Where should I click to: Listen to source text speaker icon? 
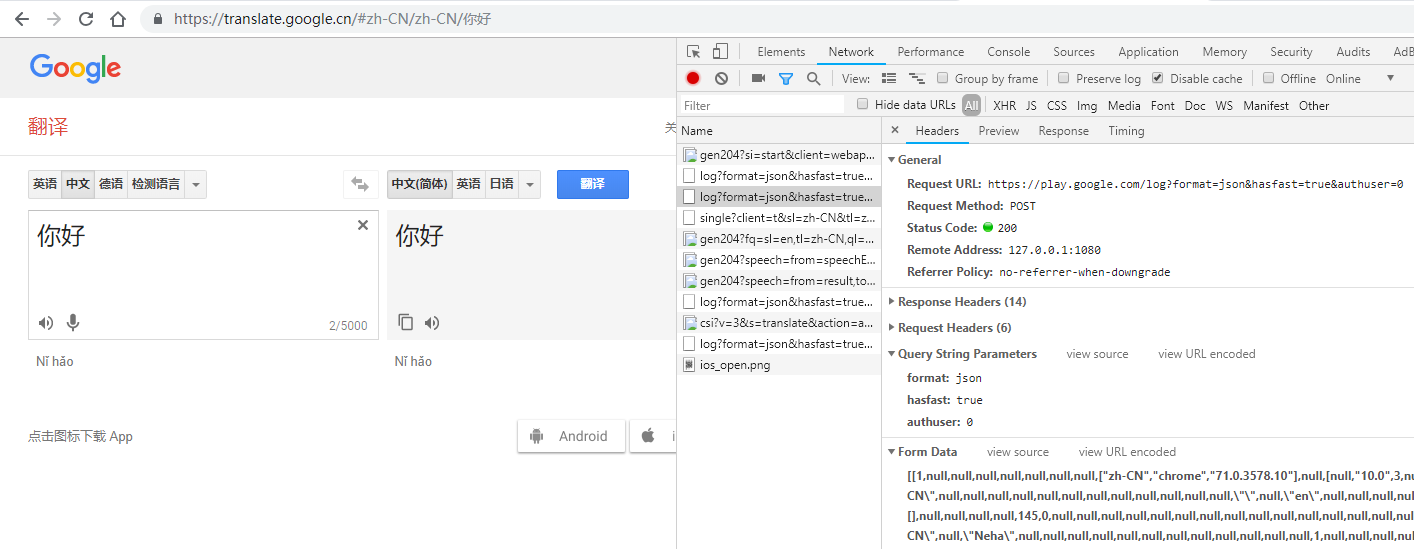(x=46, y=322)
